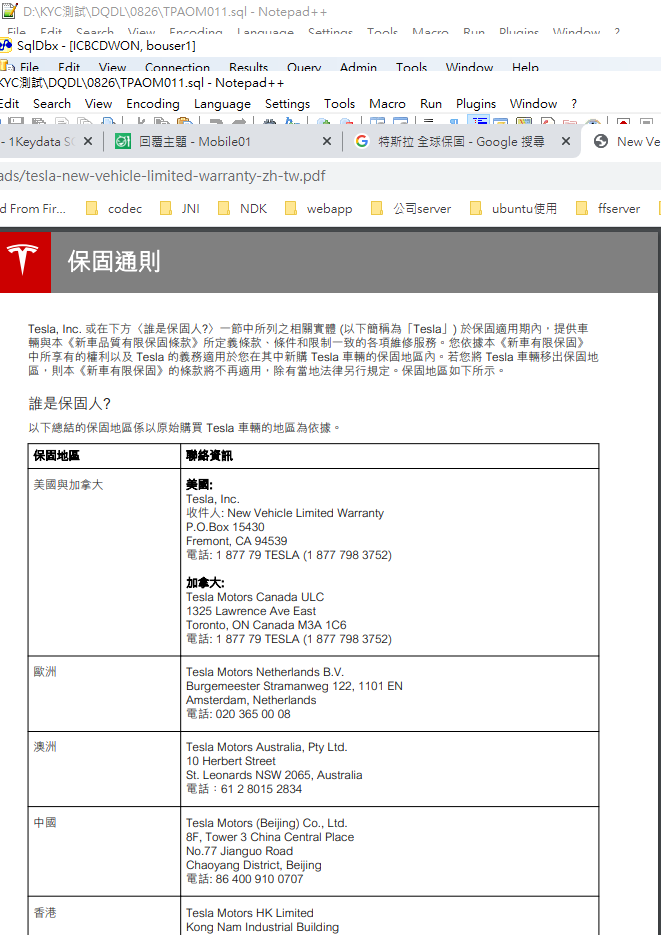Open the 公司server bookmark folder
This screenshot has width=661, height=935.
point(411,209)
